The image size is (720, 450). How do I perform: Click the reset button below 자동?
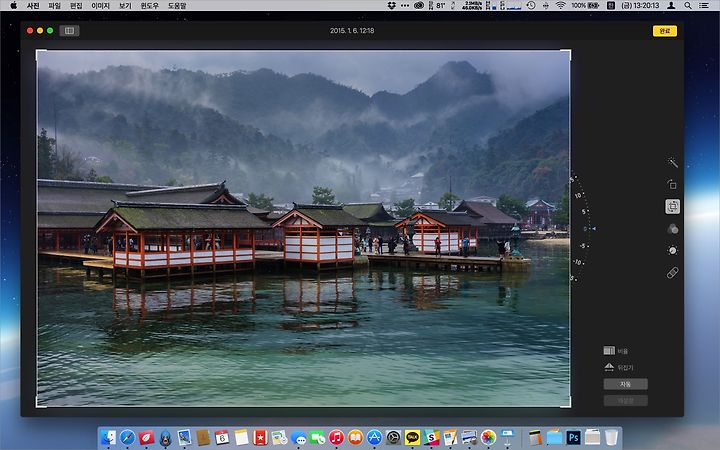[x=625, y=400]
